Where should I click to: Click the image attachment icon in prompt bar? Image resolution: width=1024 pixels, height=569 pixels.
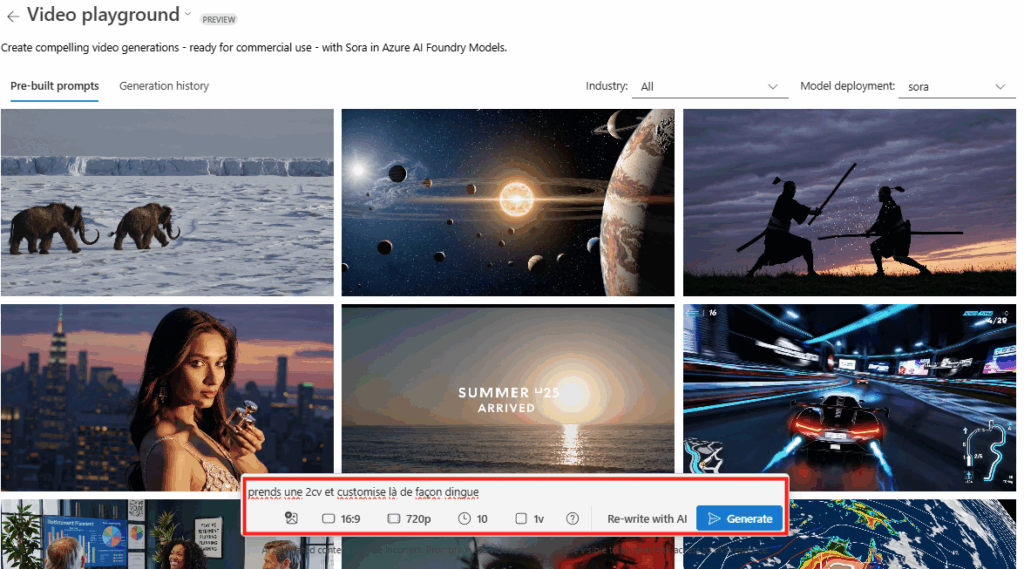291,518
